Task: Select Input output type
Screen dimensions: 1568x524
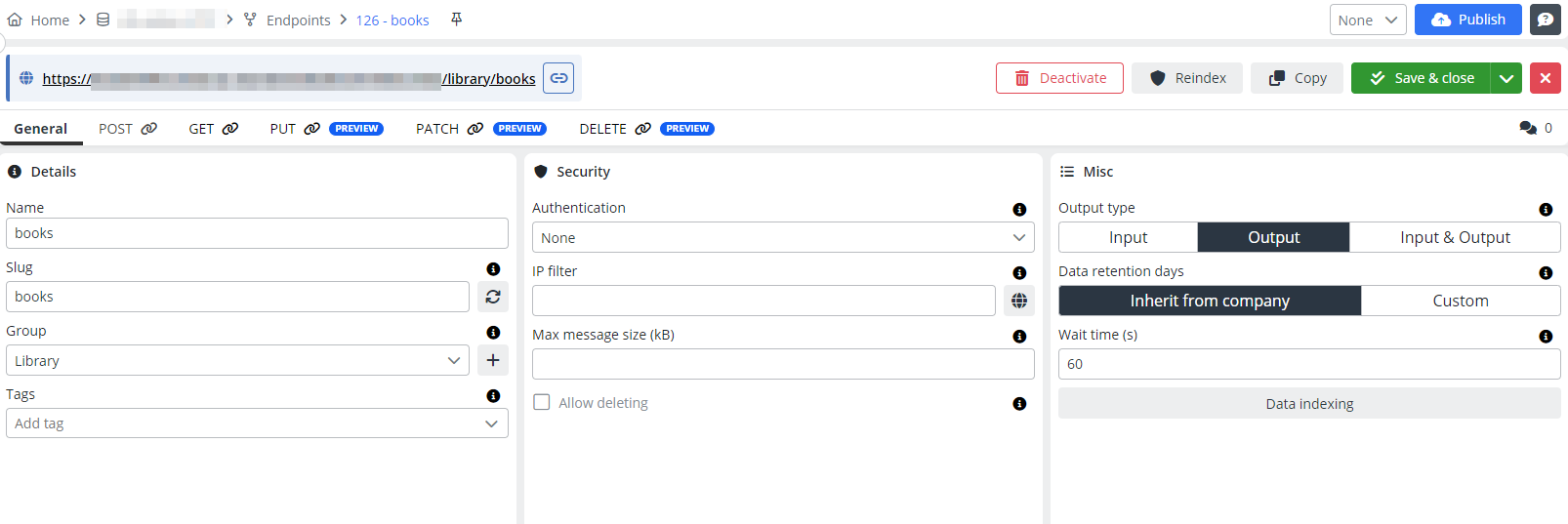Action: tap(1128, 237)
